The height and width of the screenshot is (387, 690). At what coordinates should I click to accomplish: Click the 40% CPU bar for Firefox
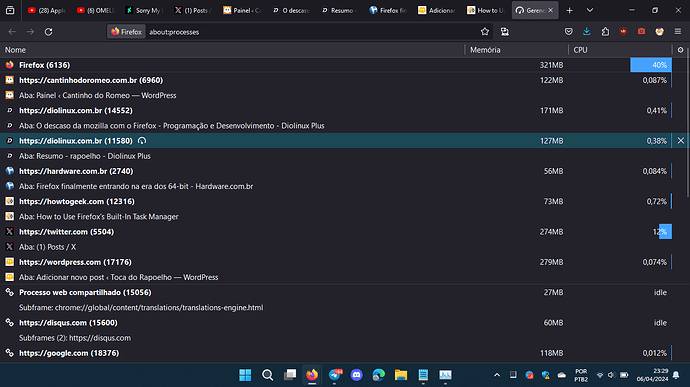click(651, 65)
